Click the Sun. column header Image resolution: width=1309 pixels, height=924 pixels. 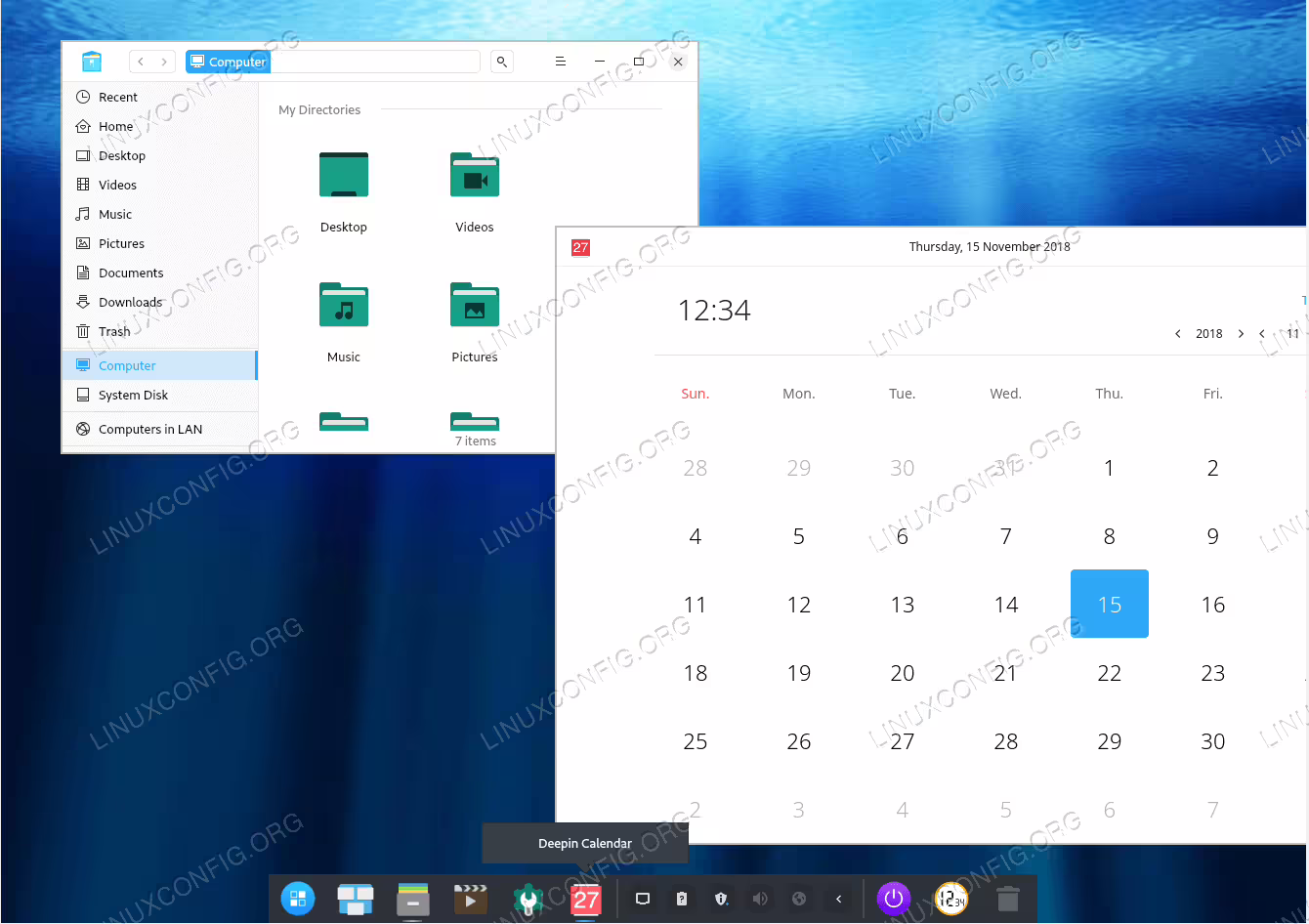tap(696, 394)
